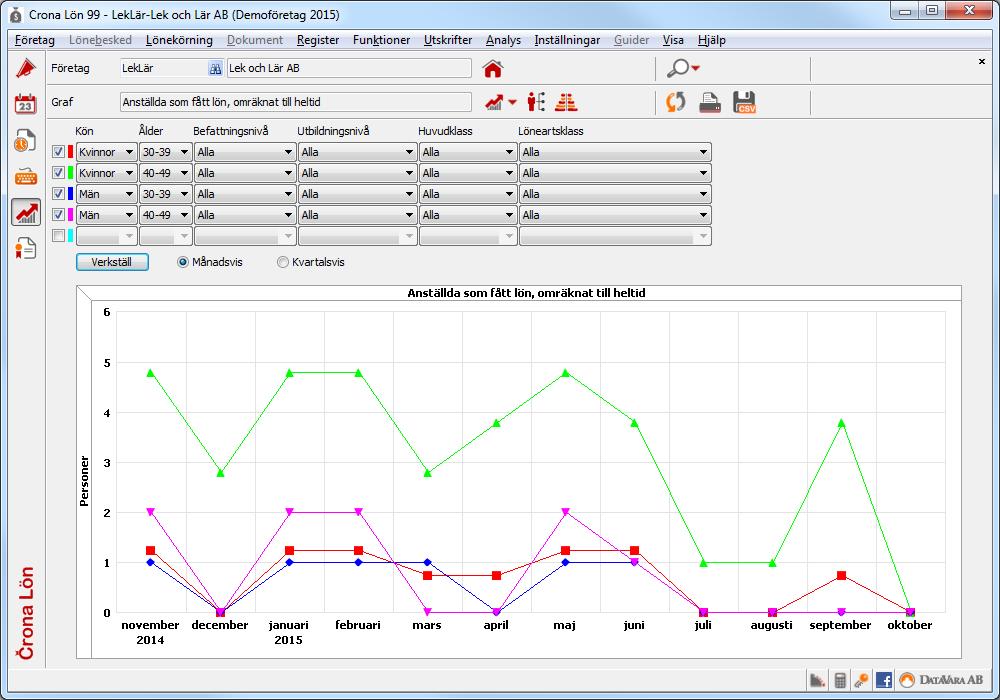Viewport: 1000px width, 700px height.
Task: Open the Visa menu
Action: pyautogui.click(x=673, y=40)
